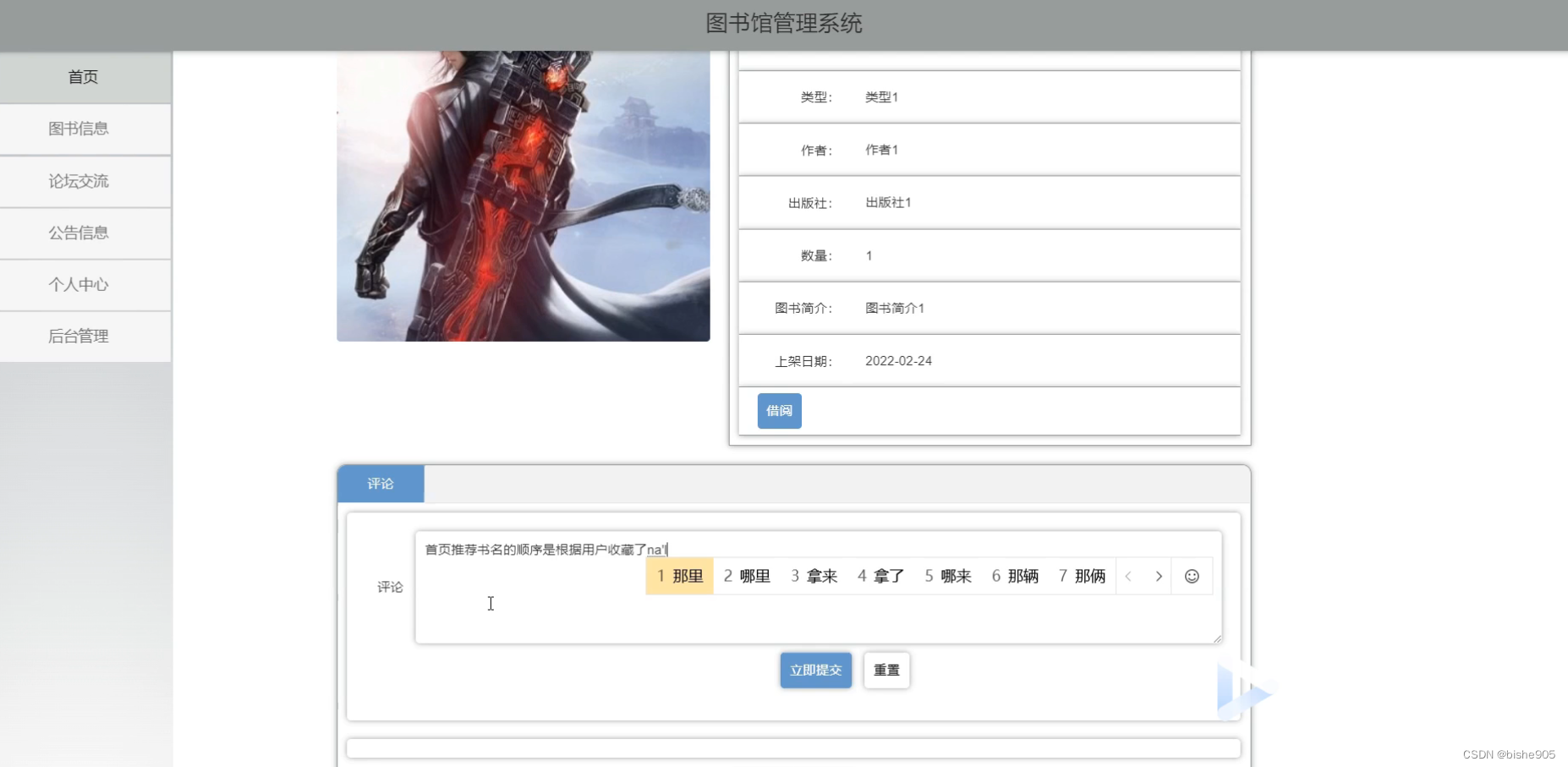Click the 借阅 button
1568x767 pixels.
pyautogui.click(x=779, y=411)
